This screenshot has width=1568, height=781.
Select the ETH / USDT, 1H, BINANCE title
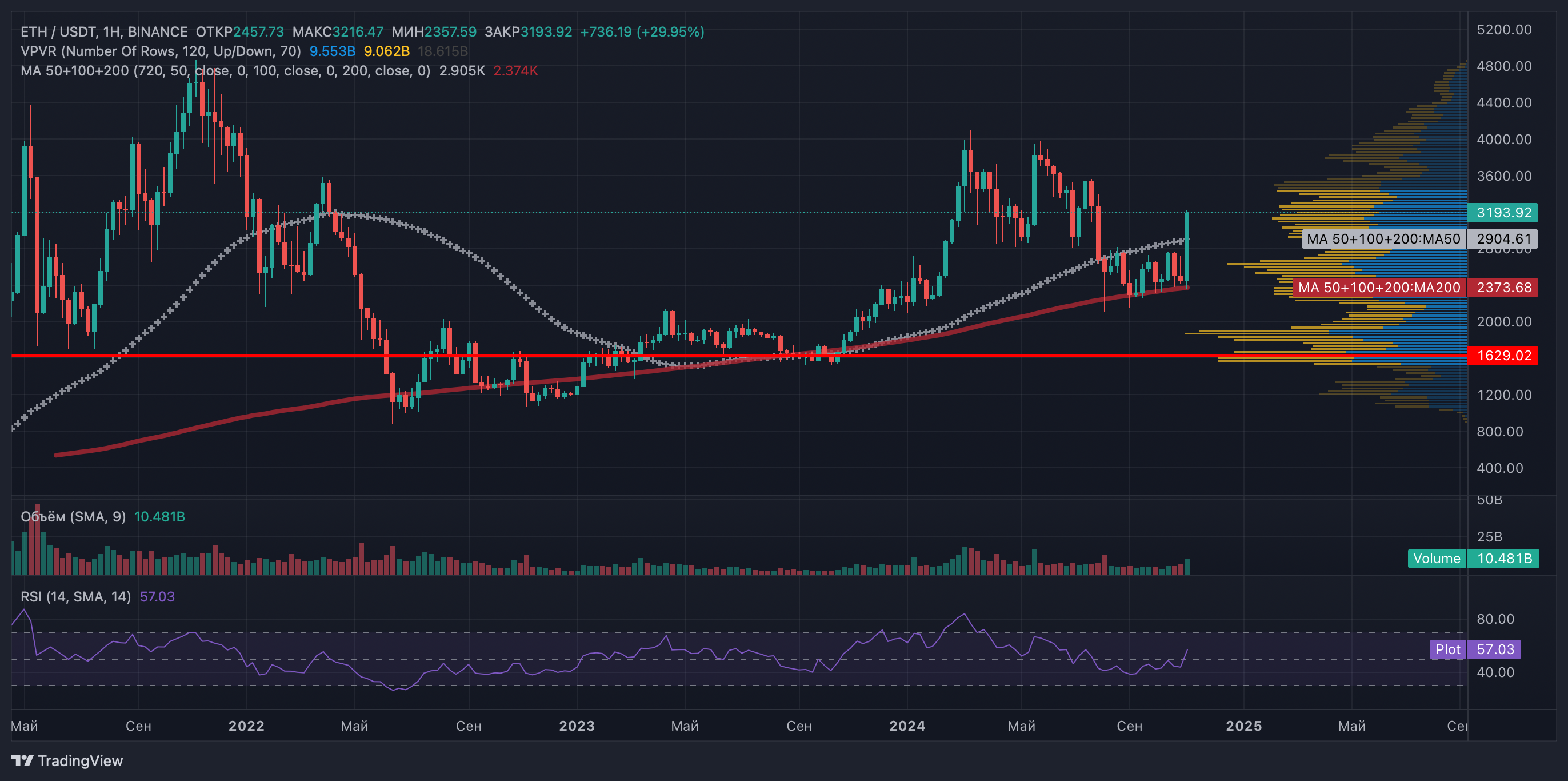[104, 31]
